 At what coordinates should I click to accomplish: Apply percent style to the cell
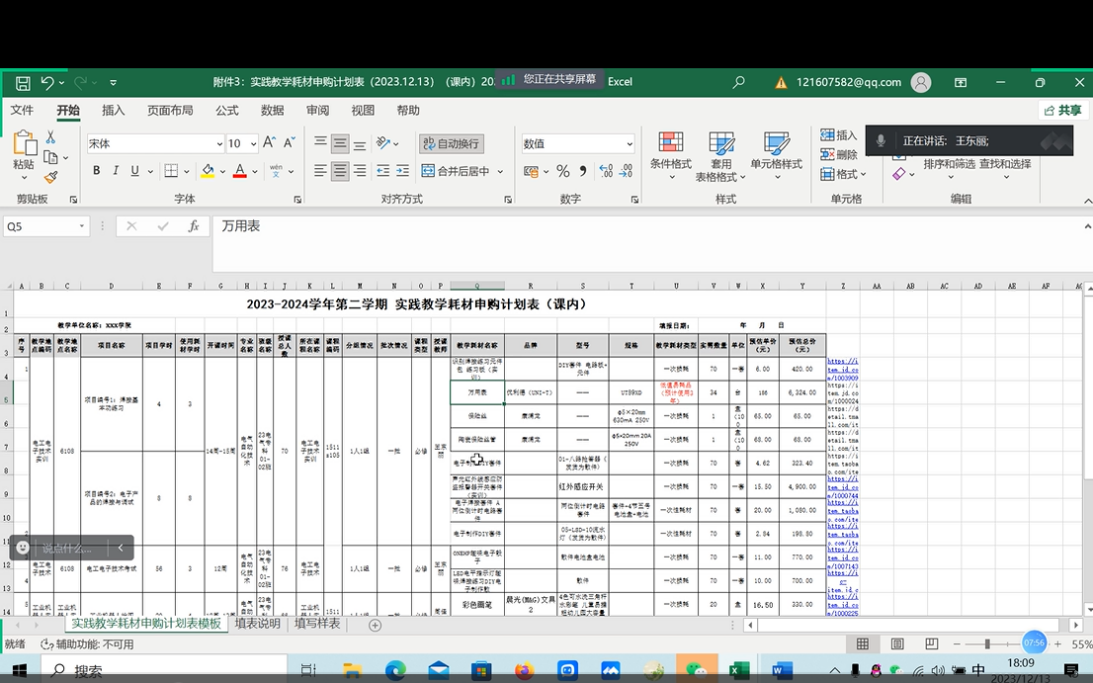pos(563,171)
